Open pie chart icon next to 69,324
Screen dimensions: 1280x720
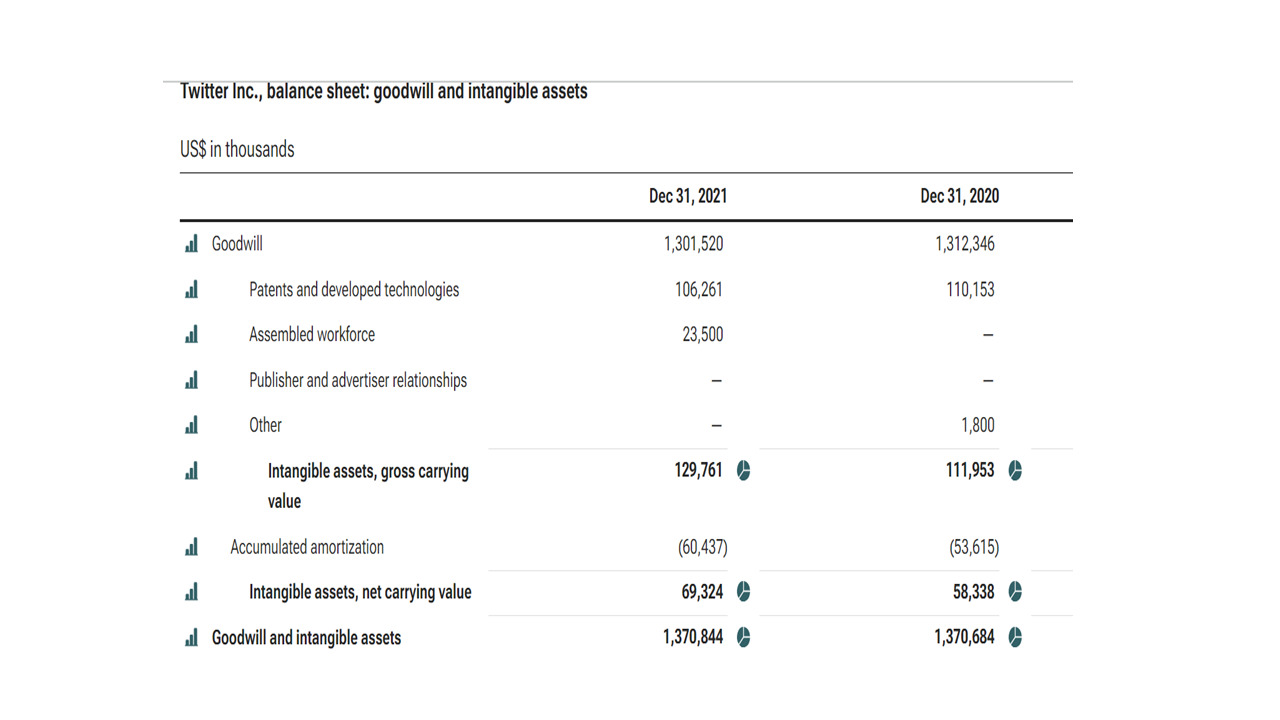[x=743, y=592]
